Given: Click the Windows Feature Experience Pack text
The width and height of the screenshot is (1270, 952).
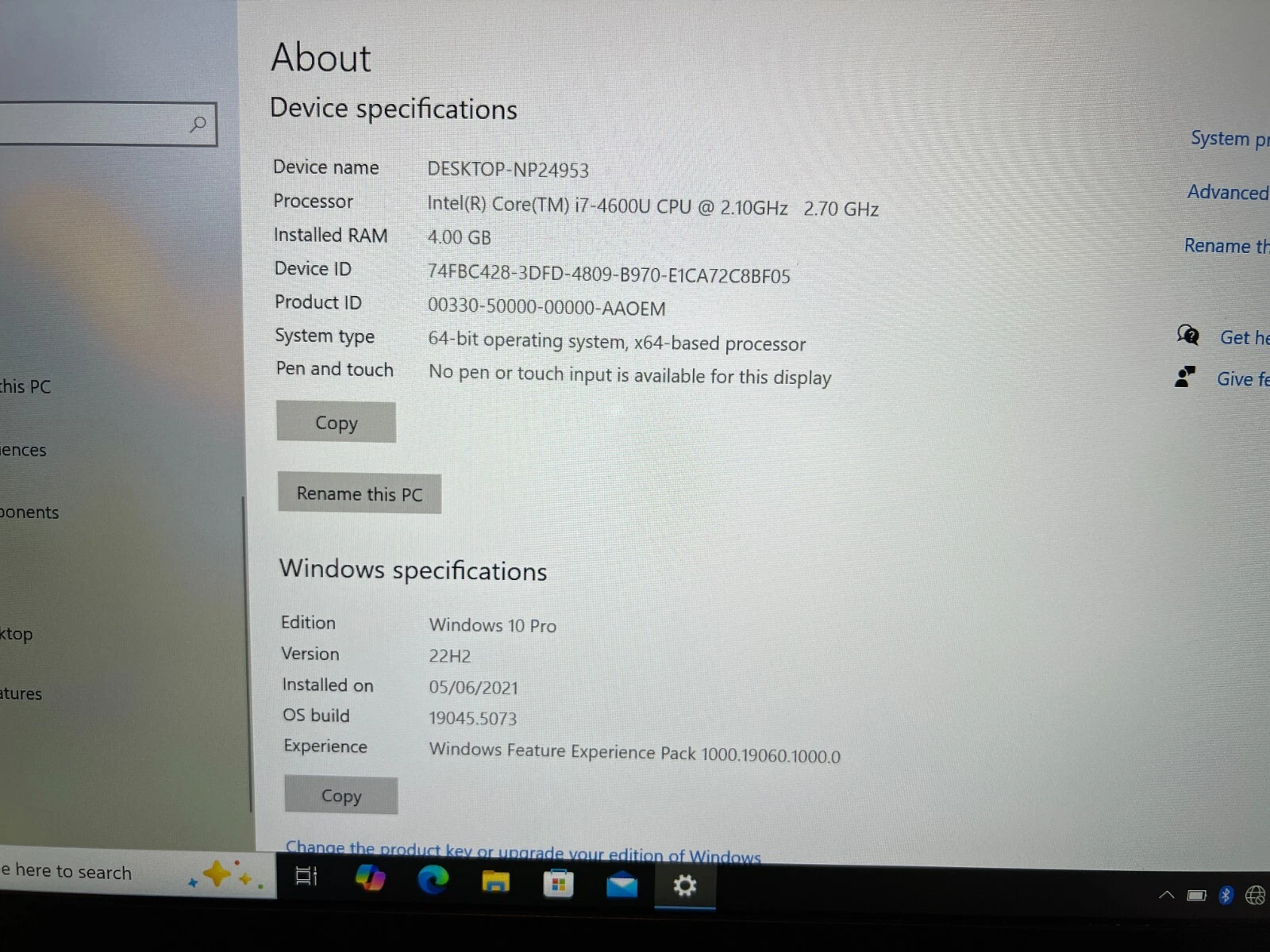Looking at the screenshot, I should click(635, 752).
